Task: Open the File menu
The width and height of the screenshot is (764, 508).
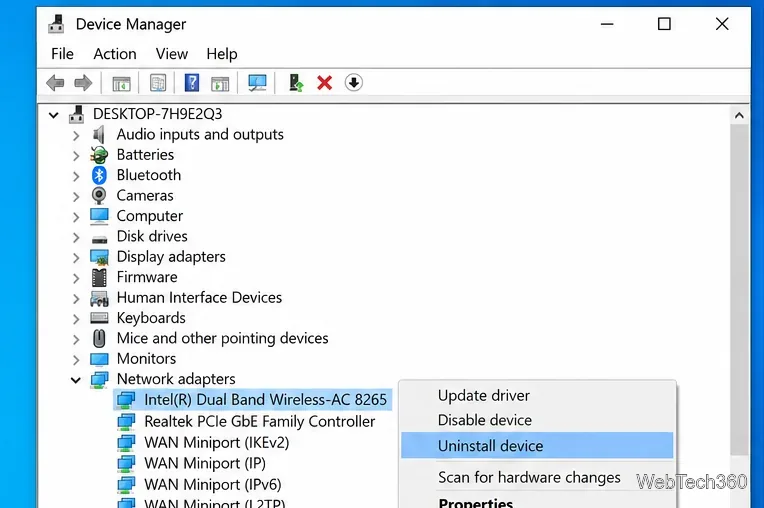Action: (x=62, y=54)
